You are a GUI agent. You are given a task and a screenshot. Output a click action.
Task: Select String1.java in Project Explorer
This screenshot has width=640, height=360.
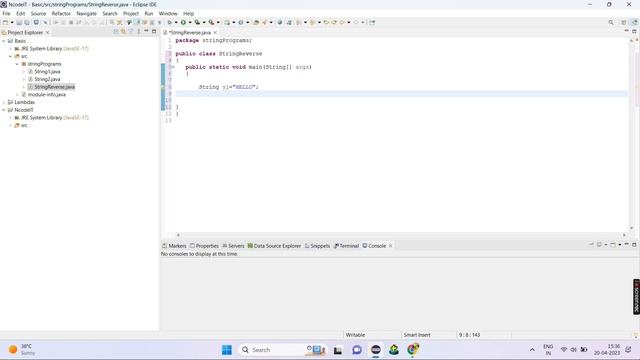tap(47, 71)
